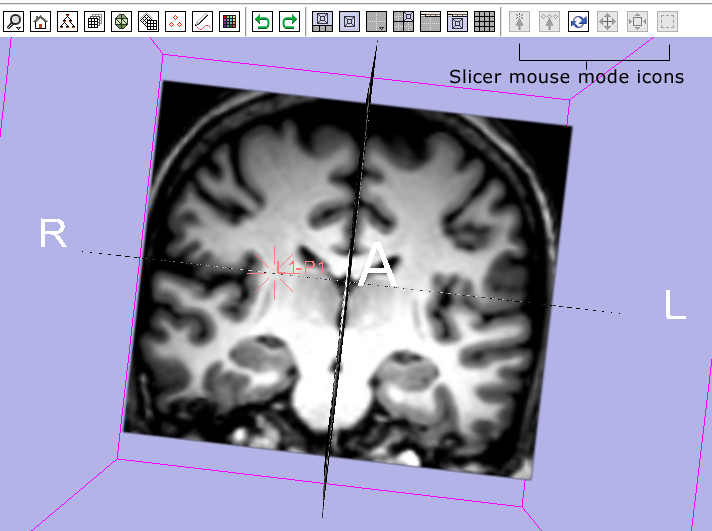
Task: Enable the rotate mouse mode icon
Action: pos(578,20)
